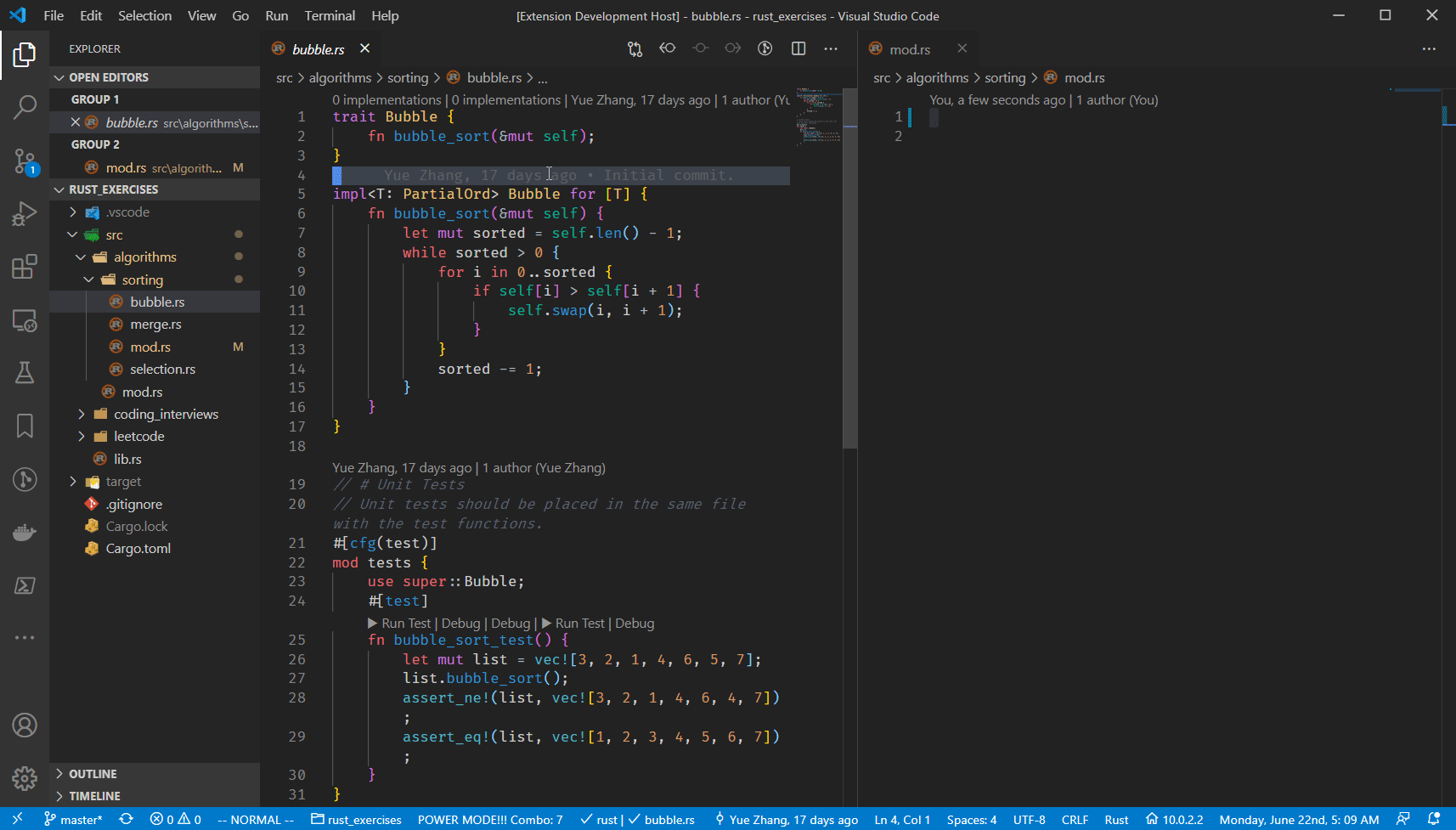Open More Actions for mod.rs editor group
This screenshot has width=1456, height=830.
1429,48
